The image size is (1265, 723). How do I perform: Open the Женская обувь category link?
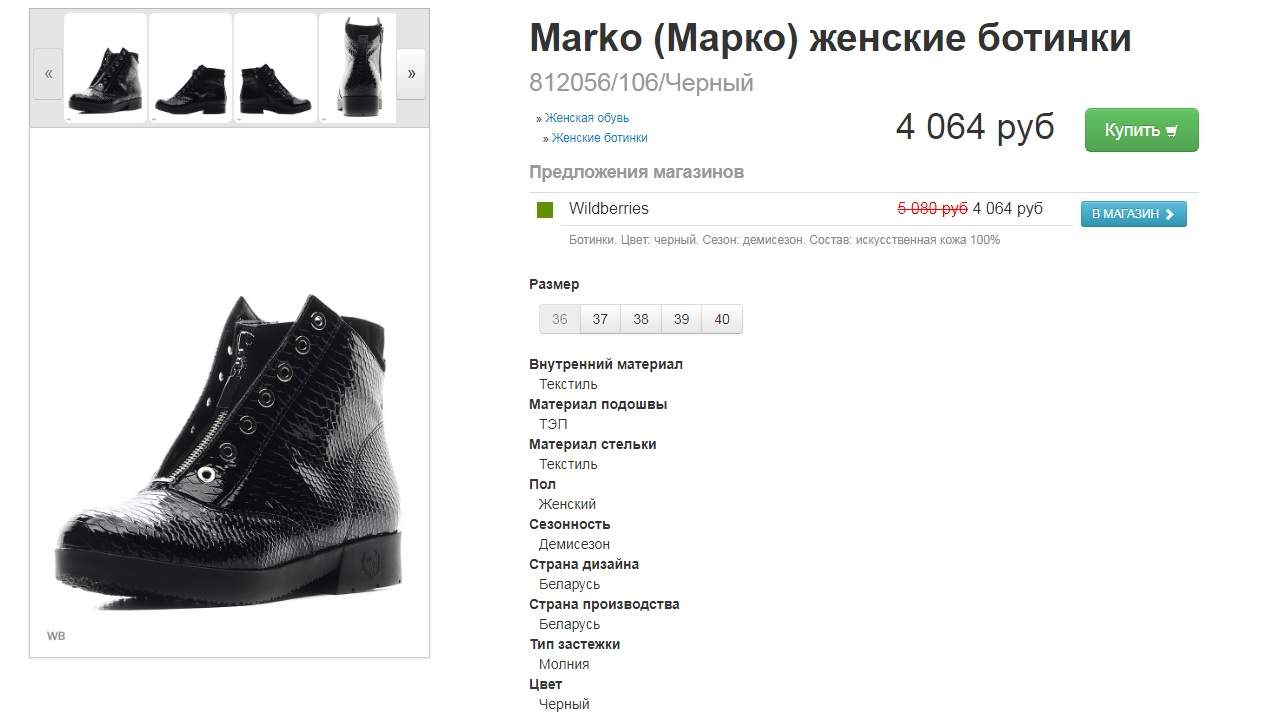click(x=587, y=118)
